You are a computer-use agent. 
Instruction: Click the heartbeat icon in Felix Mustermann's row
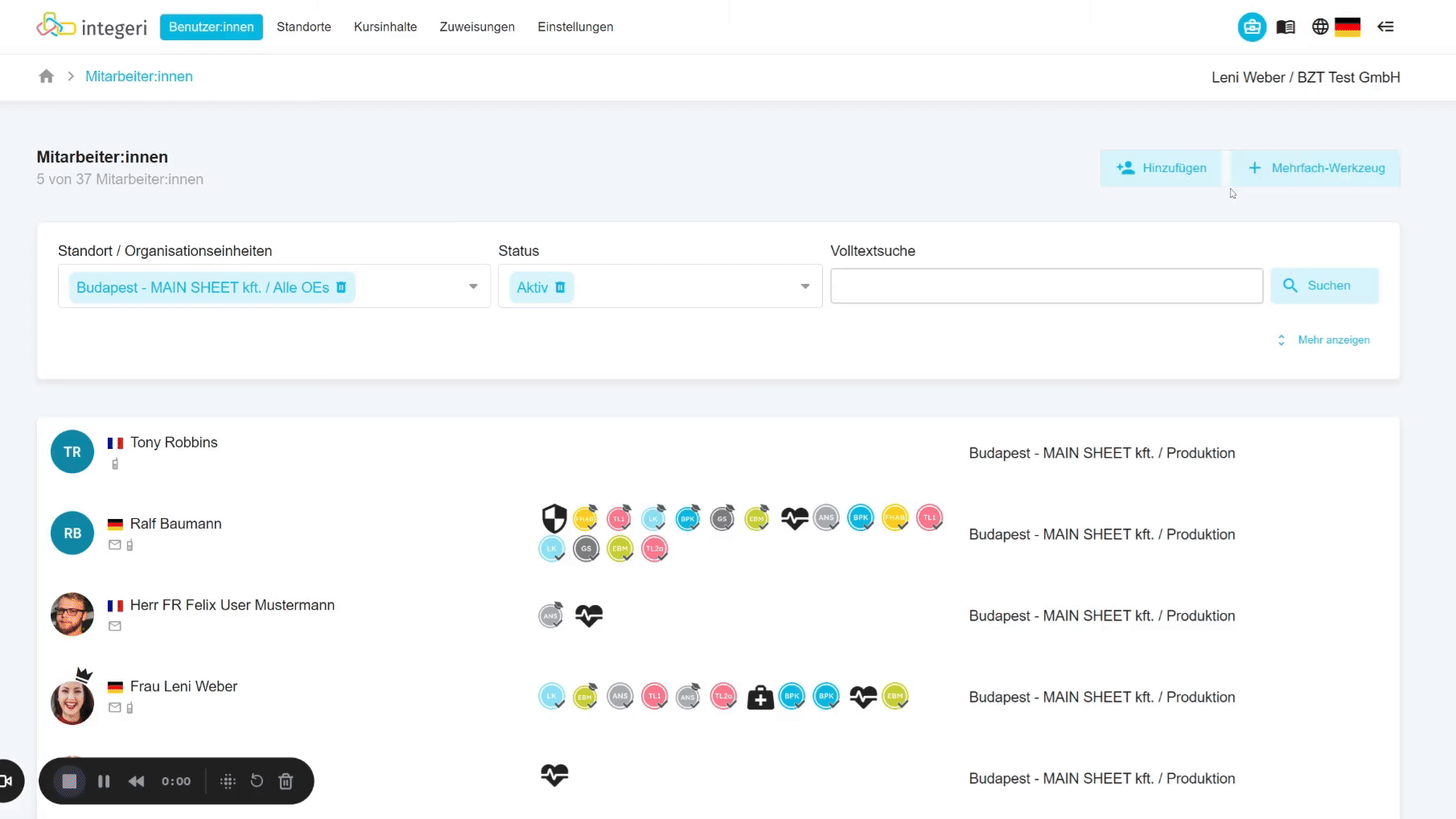click(589, 615)
